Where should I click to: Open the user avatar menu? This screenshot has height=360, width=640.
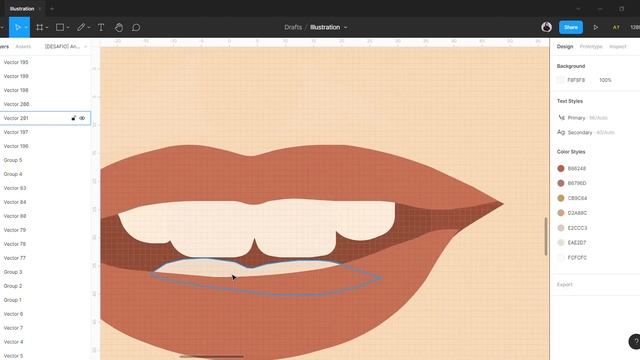[547, 27]
